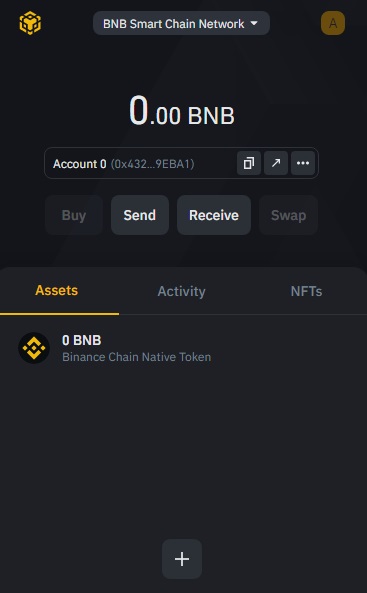The width and height of the screenshot is (367, 593).
Task: Switch to the NFTs tab
Action: pyautogui.click(x=306, y=291)
